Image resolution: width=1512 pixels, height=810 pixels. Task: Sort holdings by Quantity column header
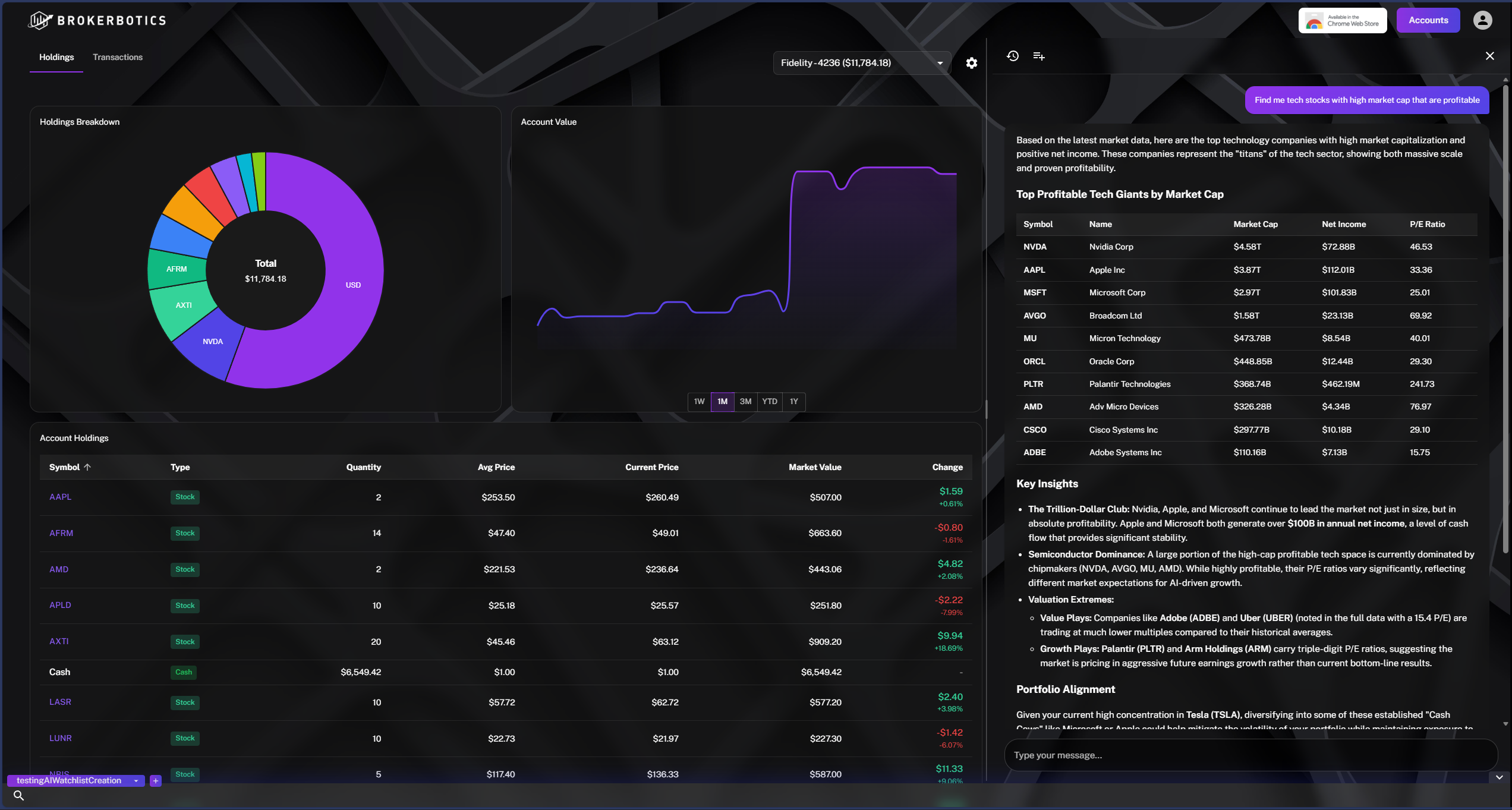[364, 467]
